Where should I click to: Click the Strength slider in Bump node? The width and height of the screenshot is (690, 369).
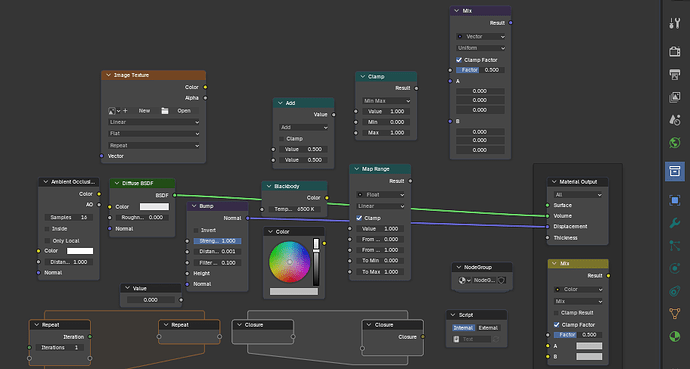pos(217,241)
